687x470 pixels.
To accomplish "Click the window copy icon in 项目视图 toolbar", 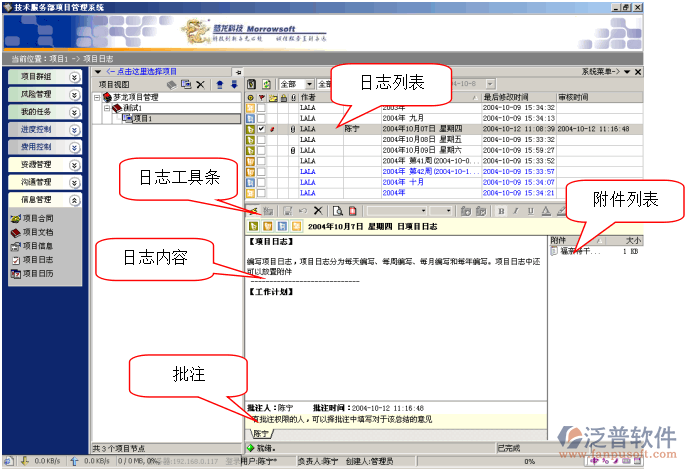I will [186, 84].
